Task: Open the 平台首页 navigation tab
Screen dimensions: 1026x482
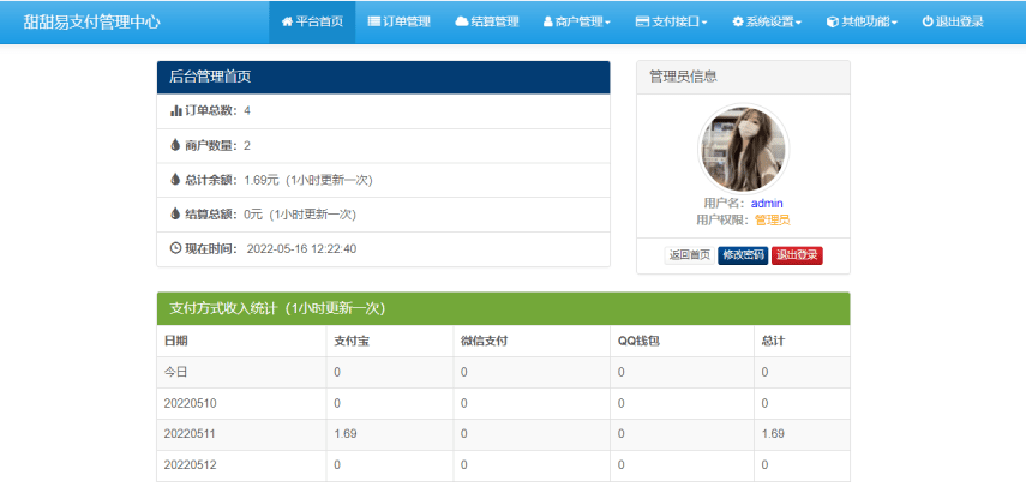Action: tap(312, 22)
